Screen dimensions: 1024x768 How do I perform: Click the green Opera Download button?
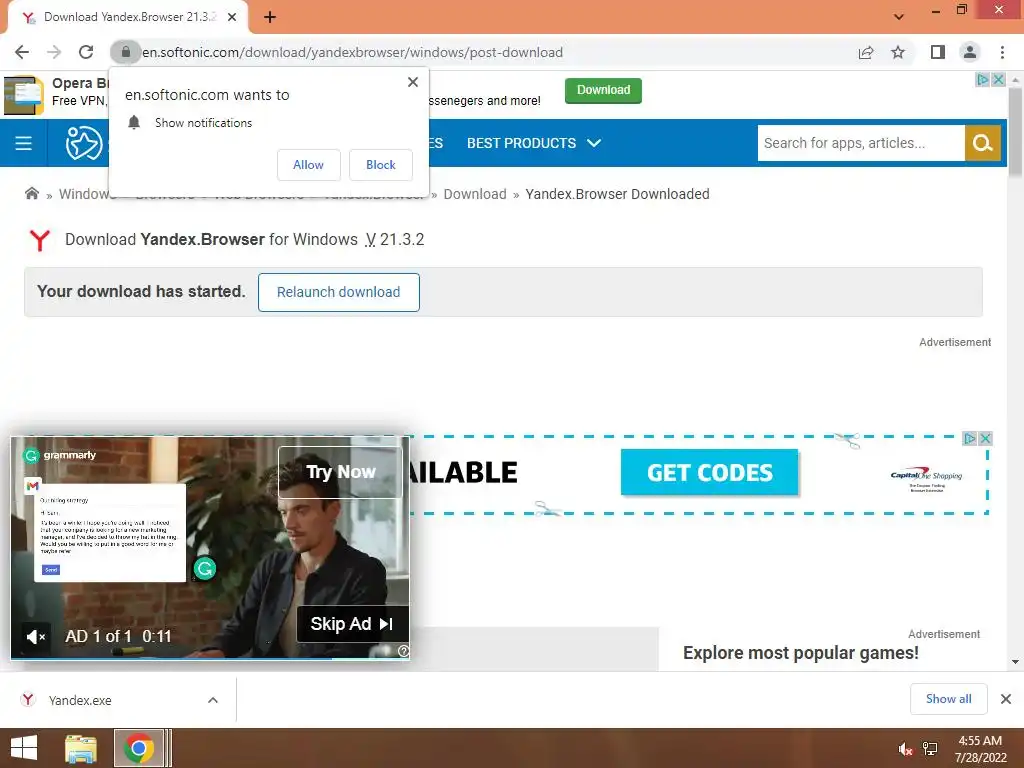coord(603,90)
